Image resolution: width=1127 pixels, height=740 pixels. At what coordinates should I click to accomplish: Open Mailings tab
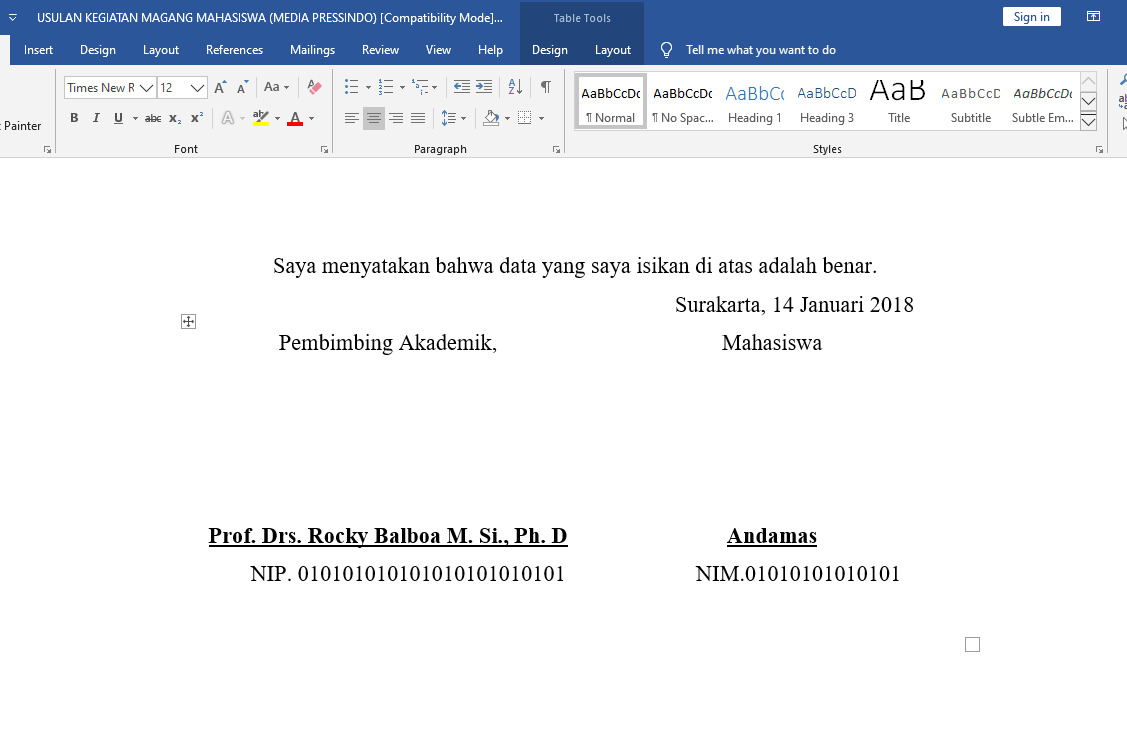point(312,50)
